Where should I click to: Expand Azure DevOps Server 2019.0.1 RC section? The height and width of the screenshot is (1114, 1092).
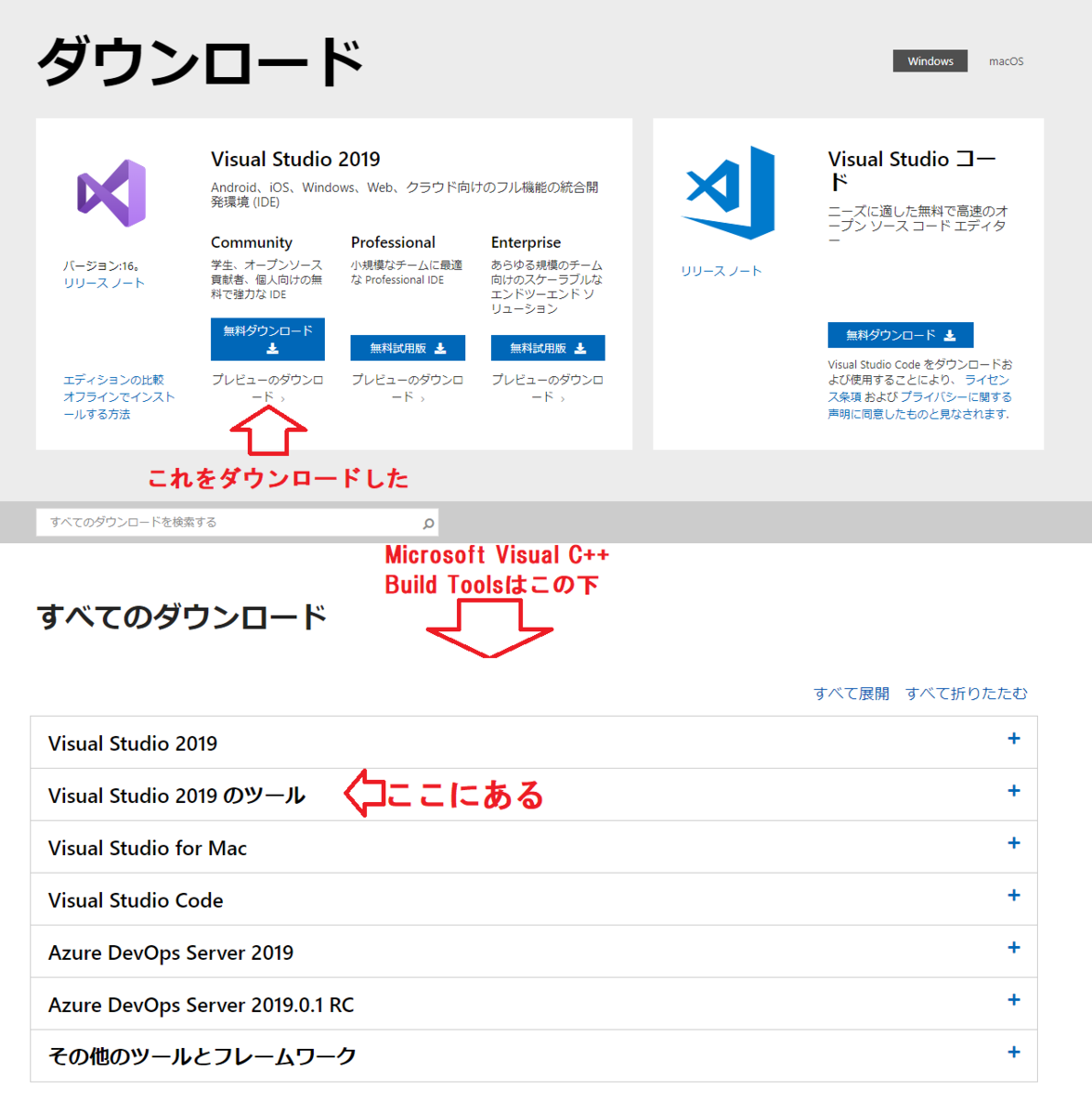pyautogui.click(x=534, y=1004)
